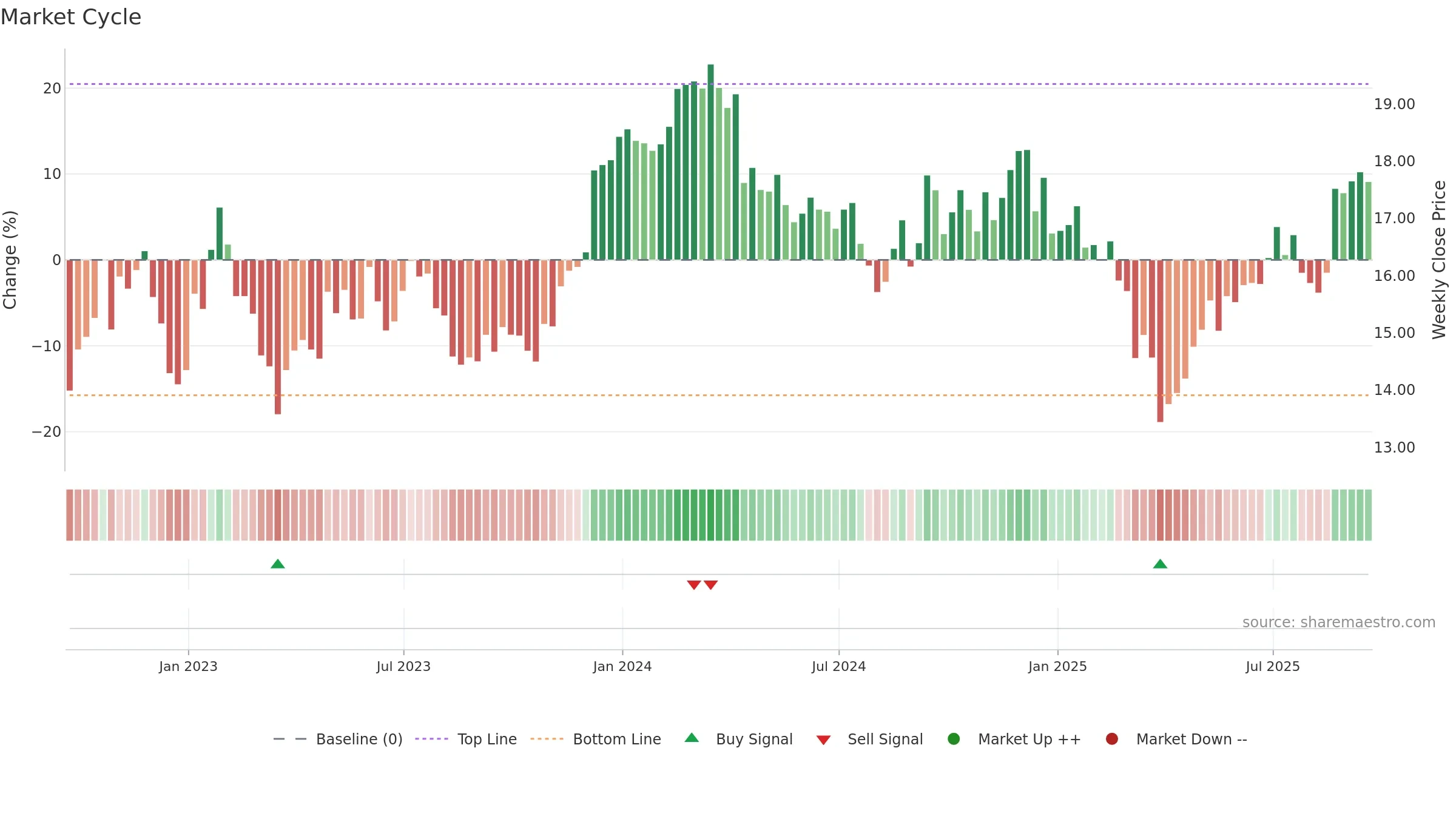This screenshot has height=819, width=1456.
Task: Click the Buy Signal triangle near March 2025
Action: (1160, 564)
